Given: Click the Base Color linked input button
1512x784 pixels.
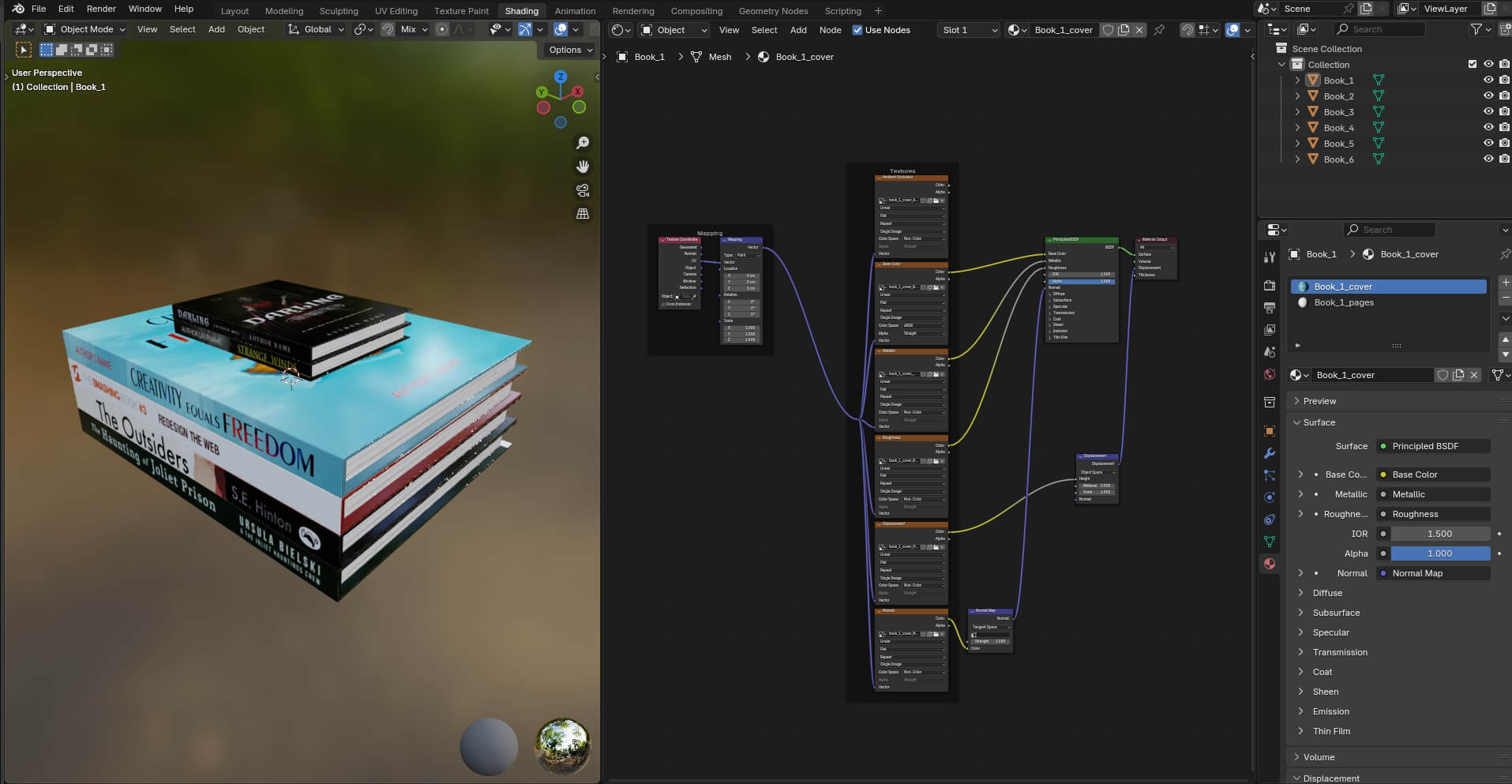Looking at the screenshot, I should tap(1433, 475).
